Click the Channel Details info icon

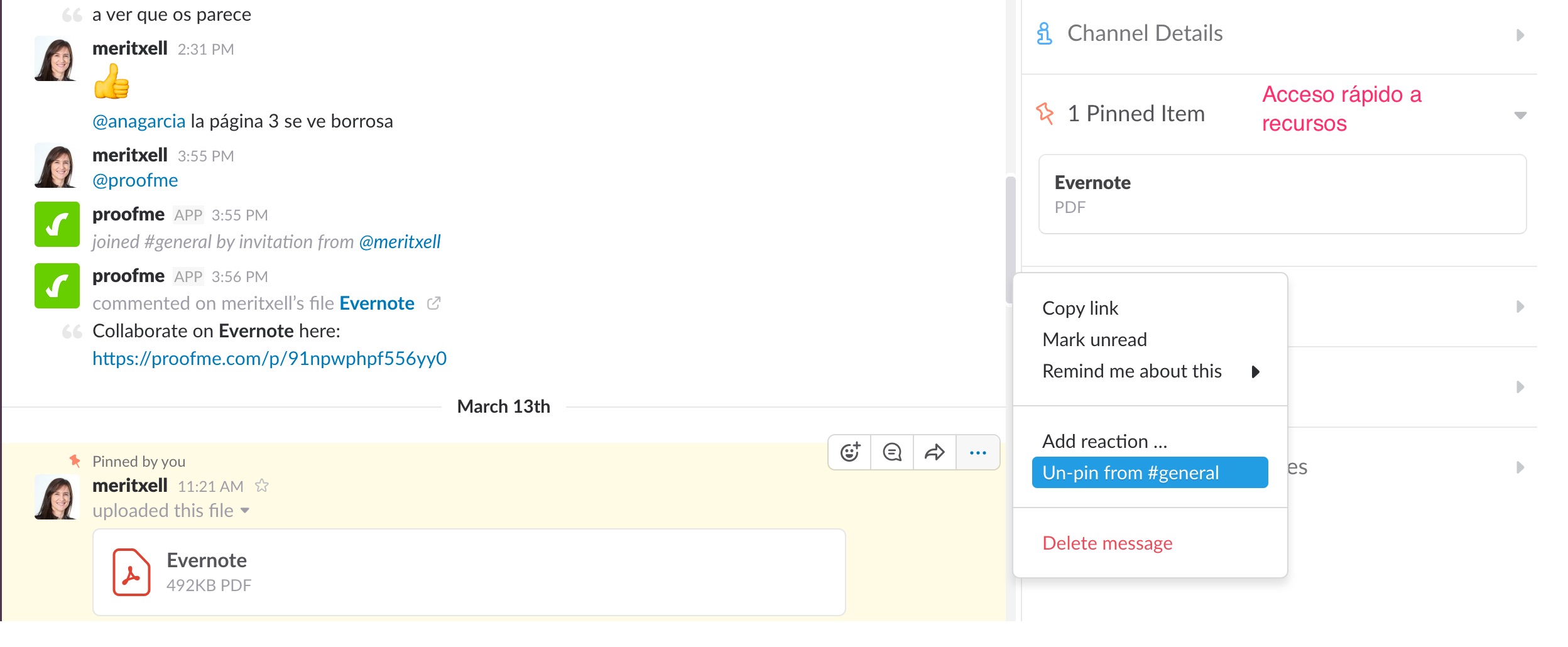coord(1044,34)
